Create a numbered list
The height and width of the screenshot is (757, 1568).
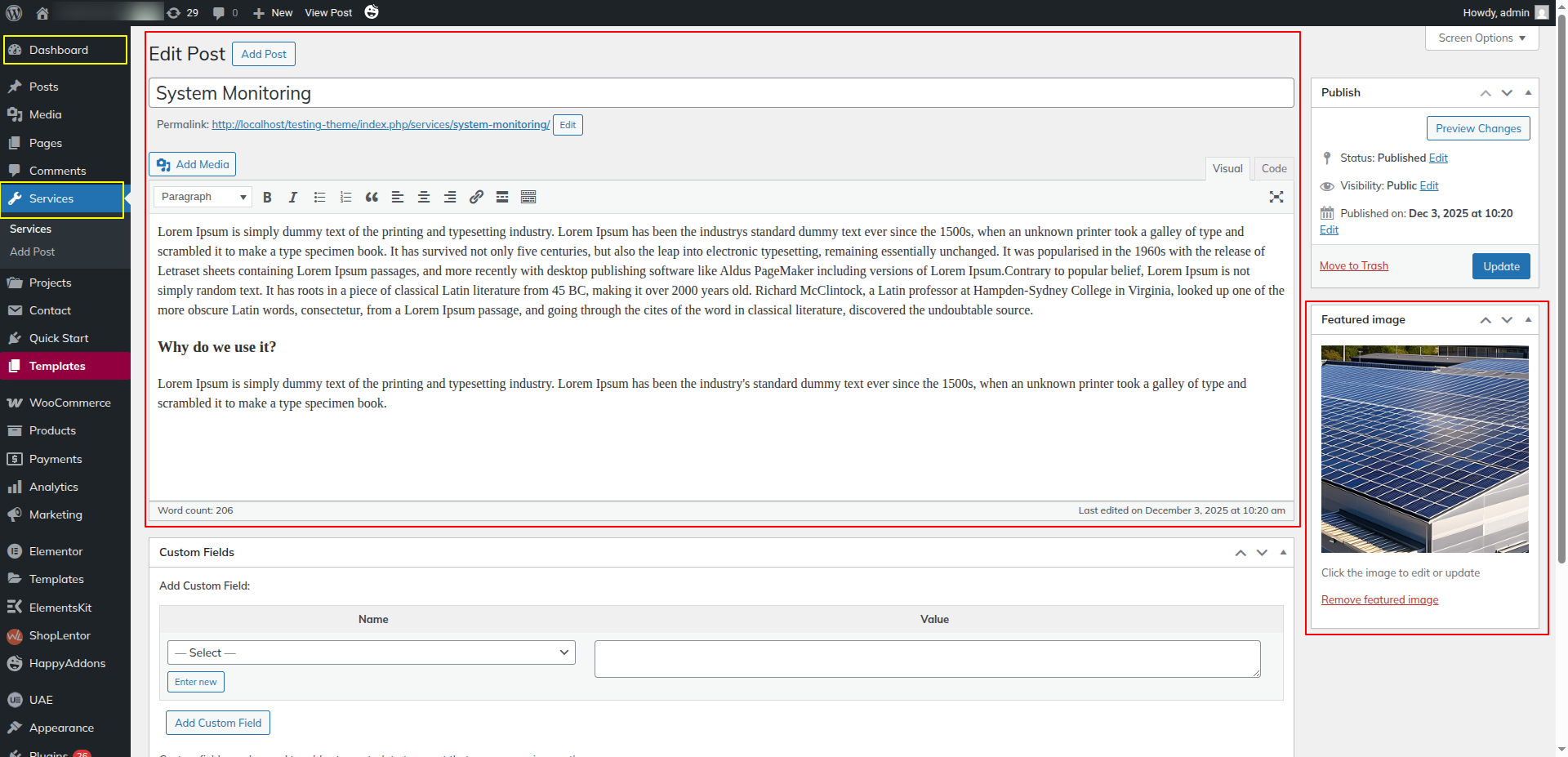[345, 197]
